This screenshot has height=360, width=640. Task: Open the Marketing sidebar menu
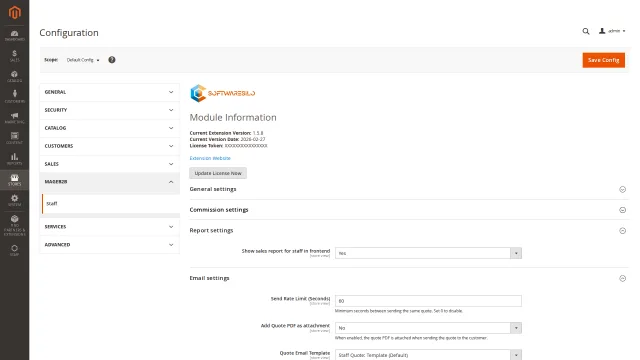pos(15,118)
